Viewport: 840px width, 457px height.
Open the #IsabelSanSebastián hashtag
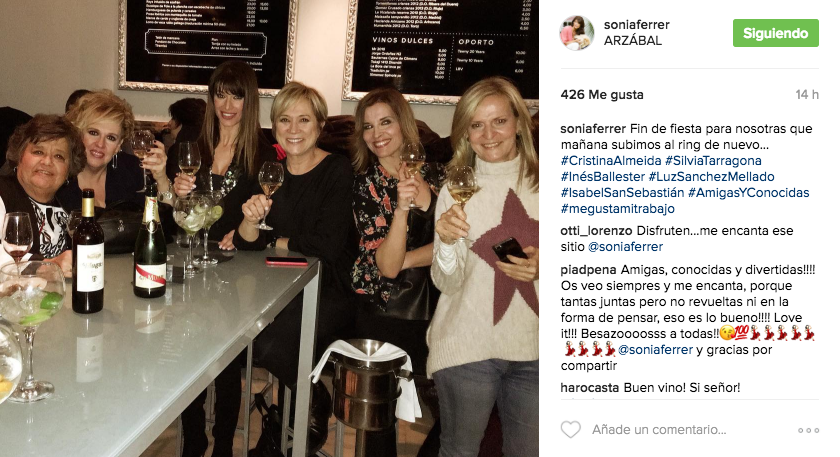point(622,193)
